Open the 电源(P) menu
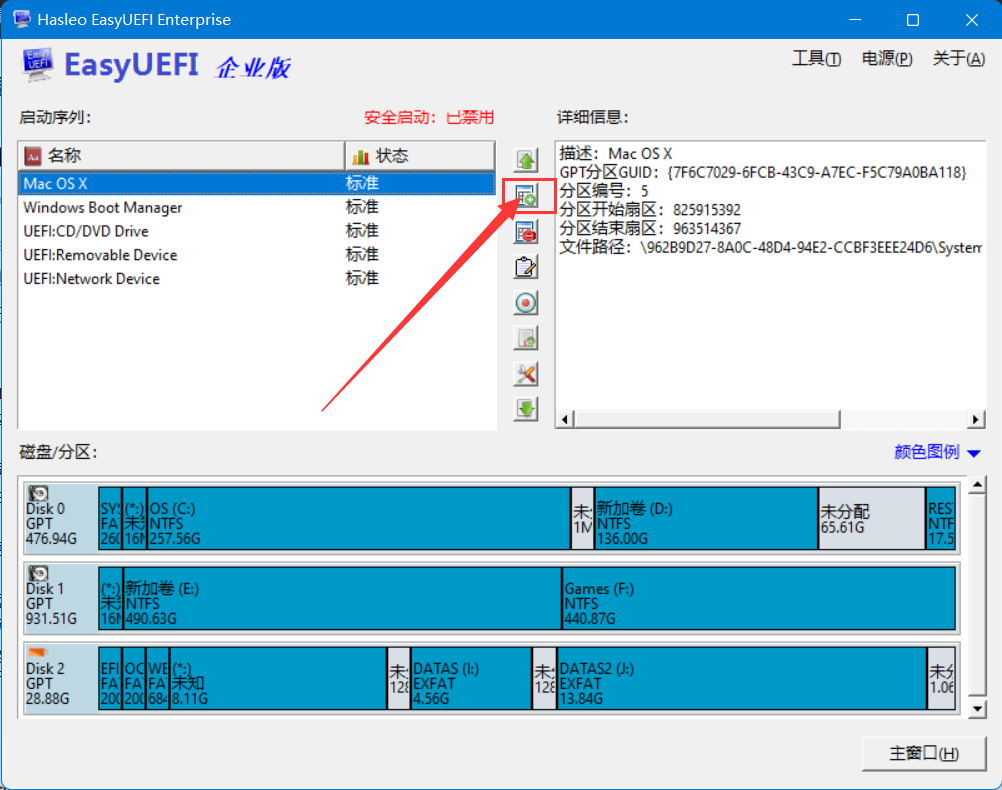Viewport: 1002px width, 790px height. click(886, 59)
